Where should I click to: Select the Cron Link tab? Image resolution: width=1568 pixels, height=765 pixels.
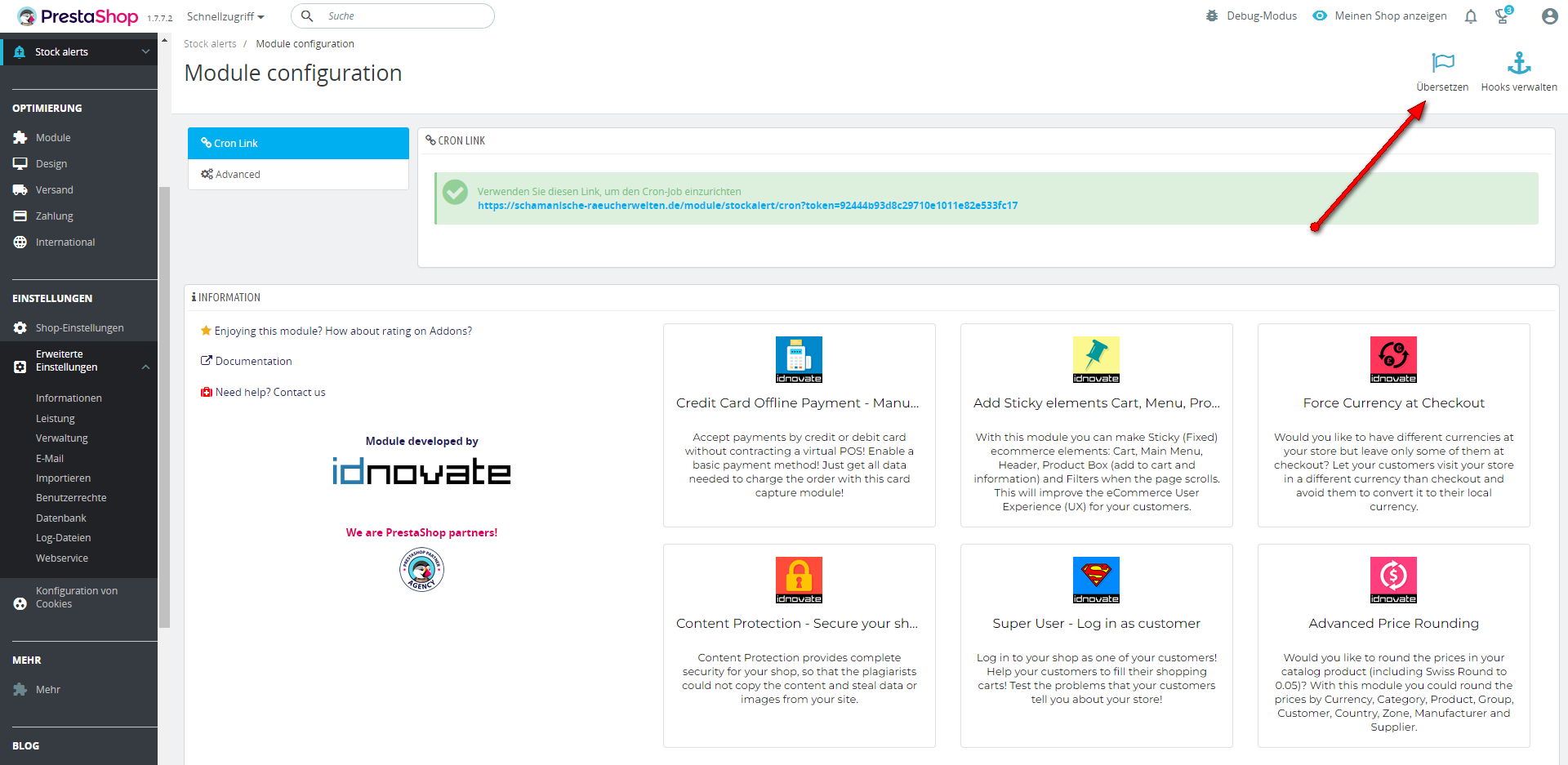[x=298, y=143]
